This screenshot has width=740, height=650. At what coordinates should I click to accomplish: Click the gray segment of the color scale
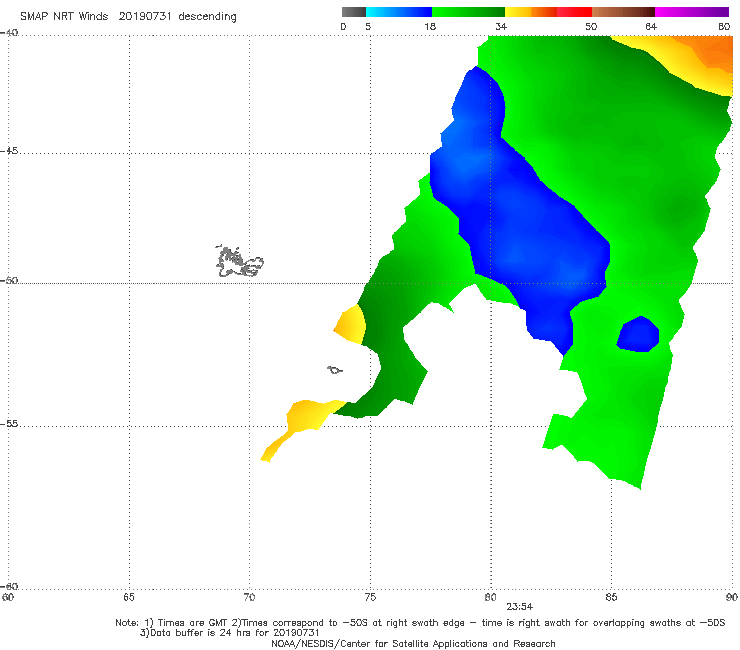[354, 12]
